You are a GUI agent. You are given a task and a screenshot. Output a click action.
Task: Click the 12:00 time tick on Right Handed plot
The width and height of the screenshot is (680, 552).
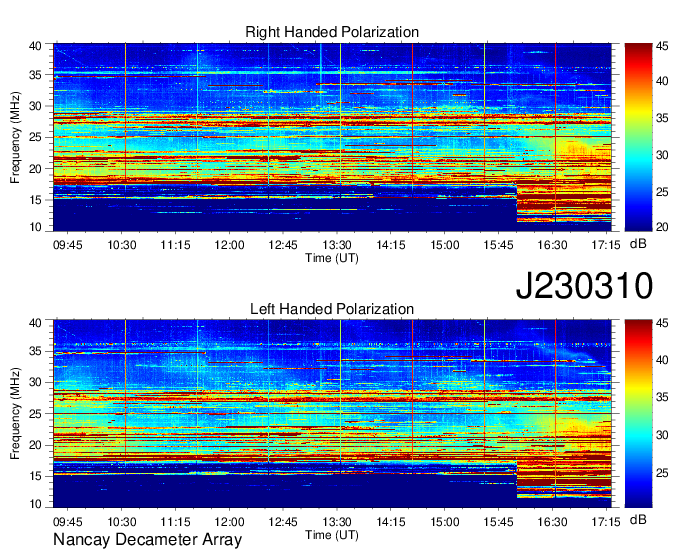pyautogui.click(x=229, y=245)
